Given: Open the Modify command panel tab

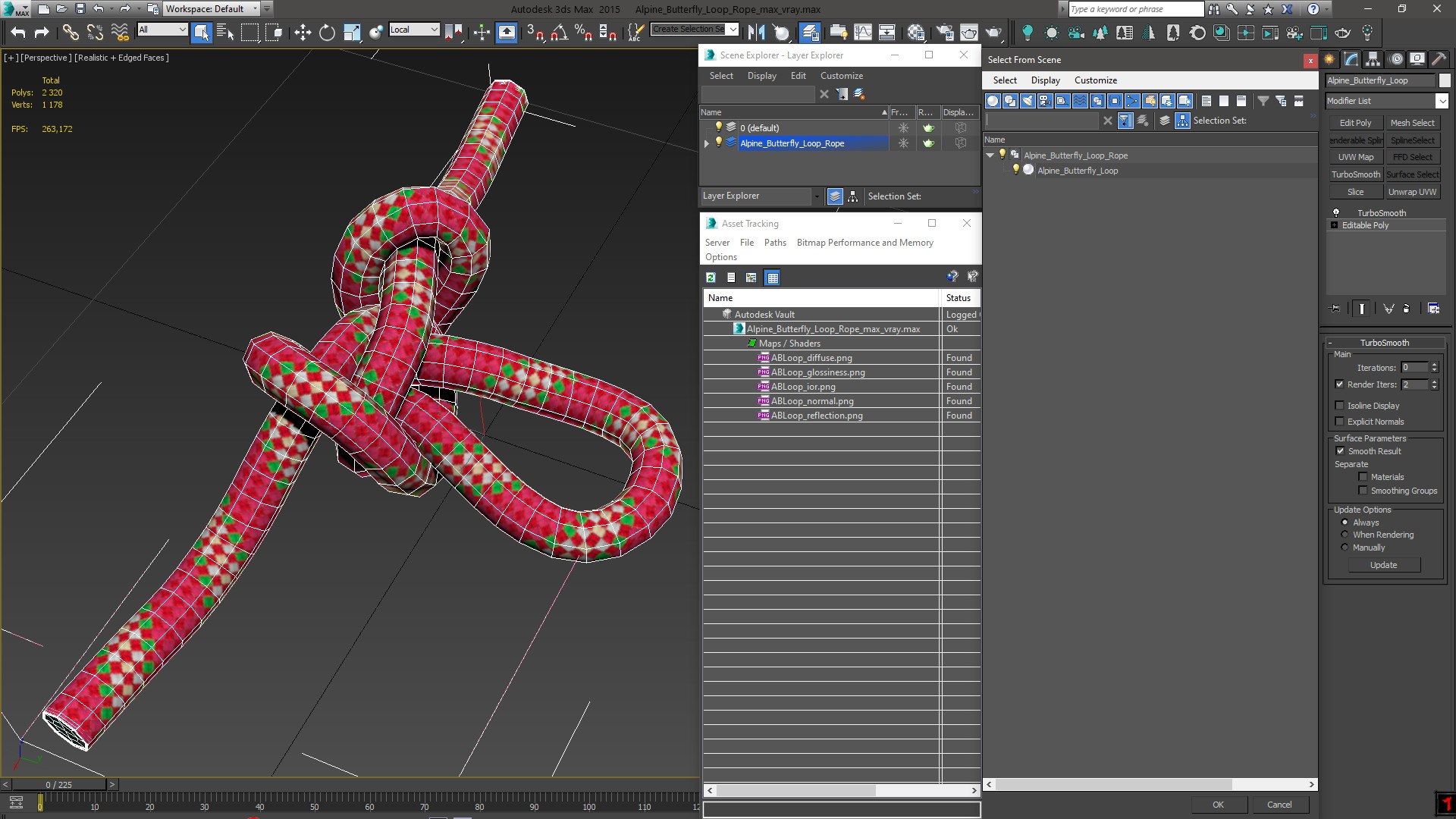Looking at the screenshot, I should click(1351, 59).
